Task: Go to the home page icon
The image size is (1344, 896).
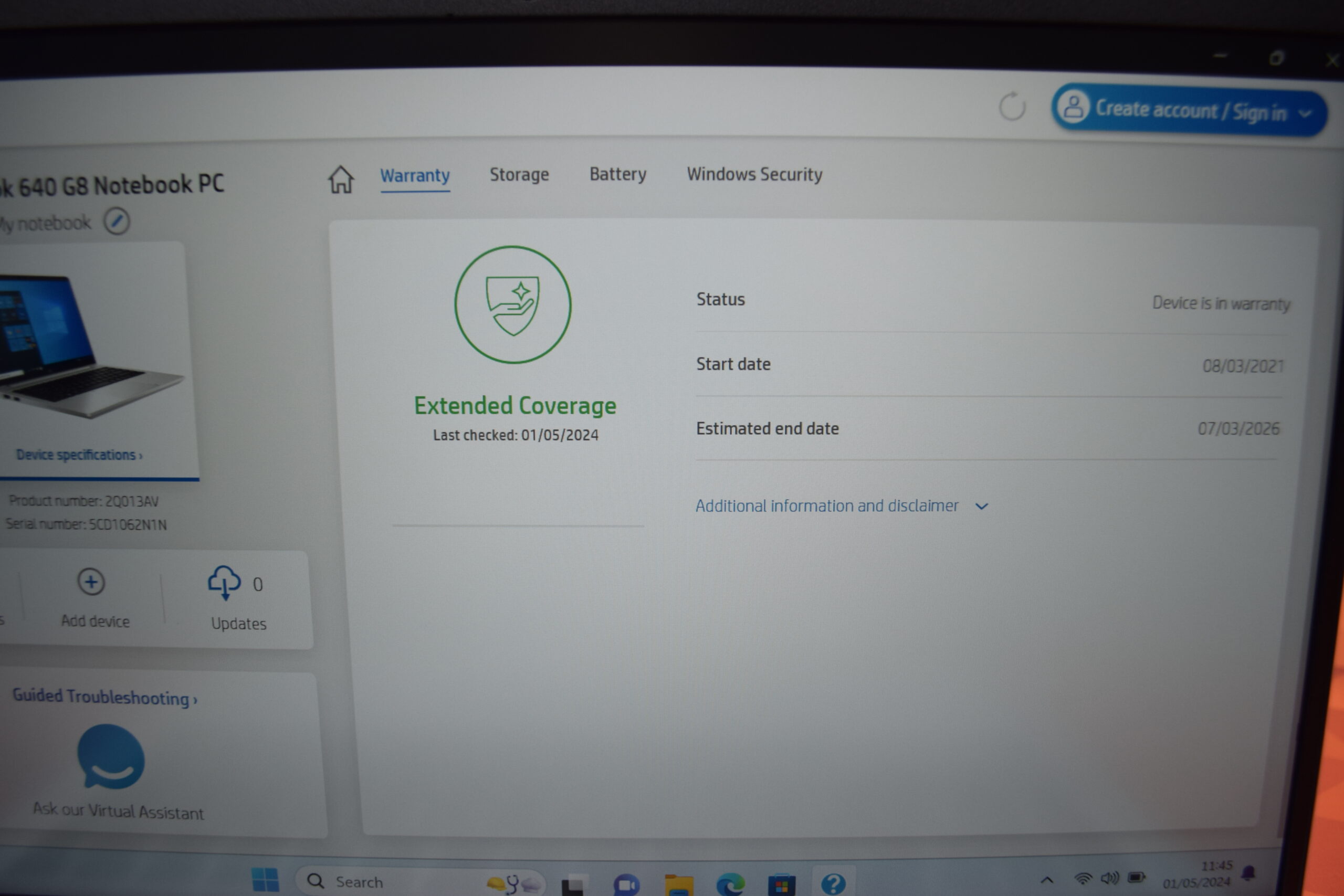Action: pyautogui.click(x=341, y=180)
